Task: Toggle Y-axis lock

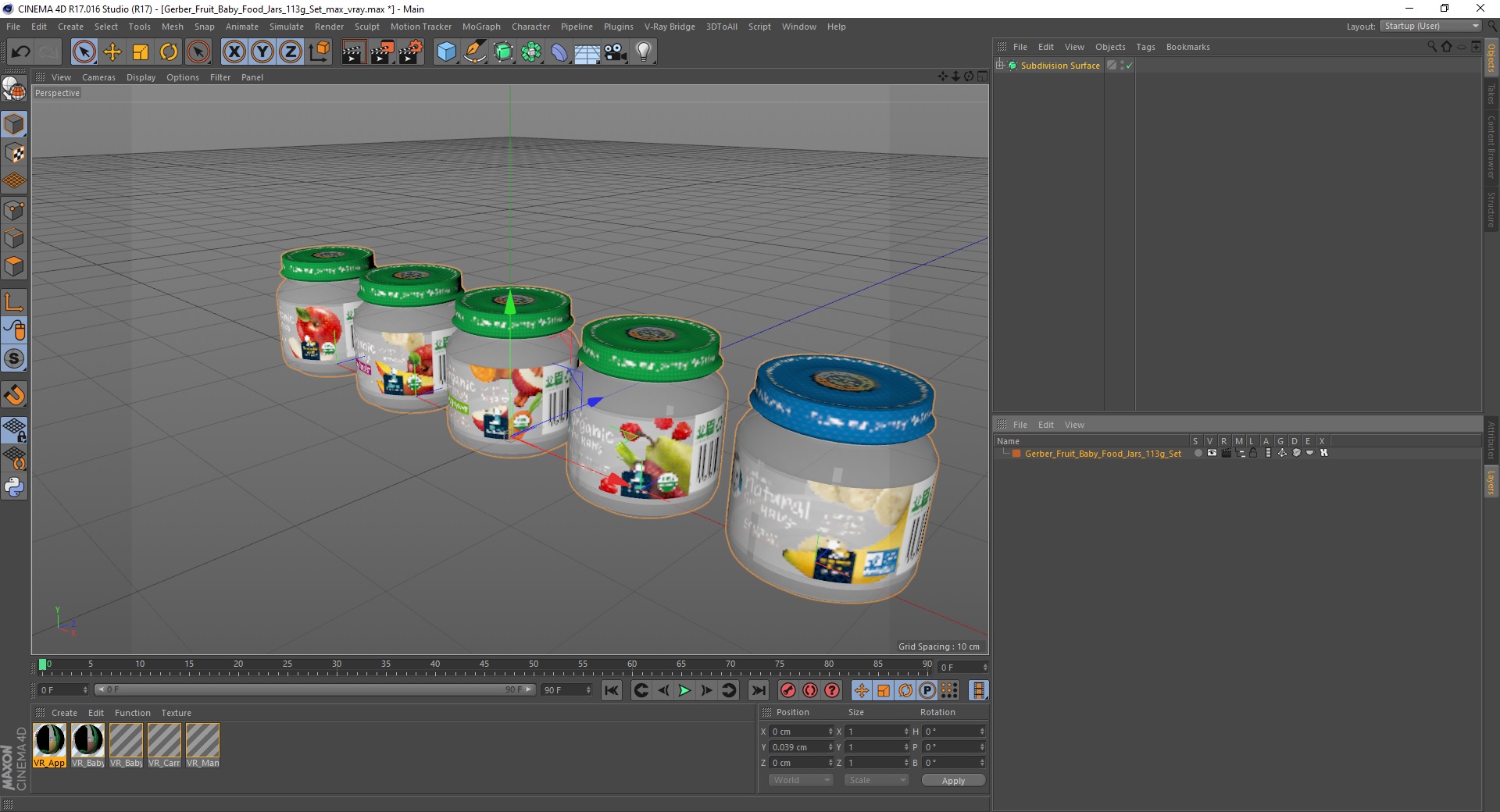Action: 262,52
